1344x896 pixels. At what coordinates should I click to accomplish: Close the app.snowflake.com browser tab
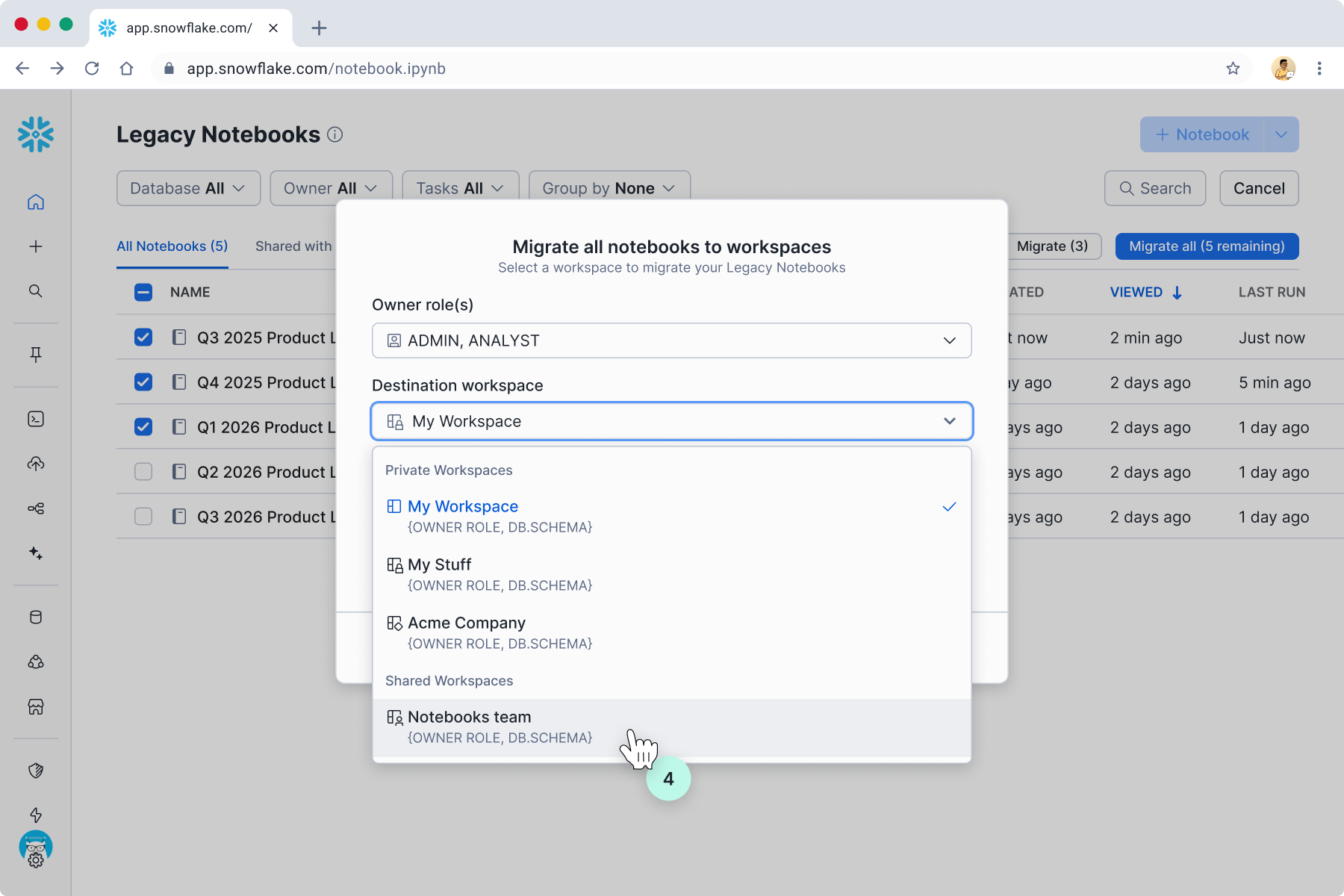[x=273, y=28]
